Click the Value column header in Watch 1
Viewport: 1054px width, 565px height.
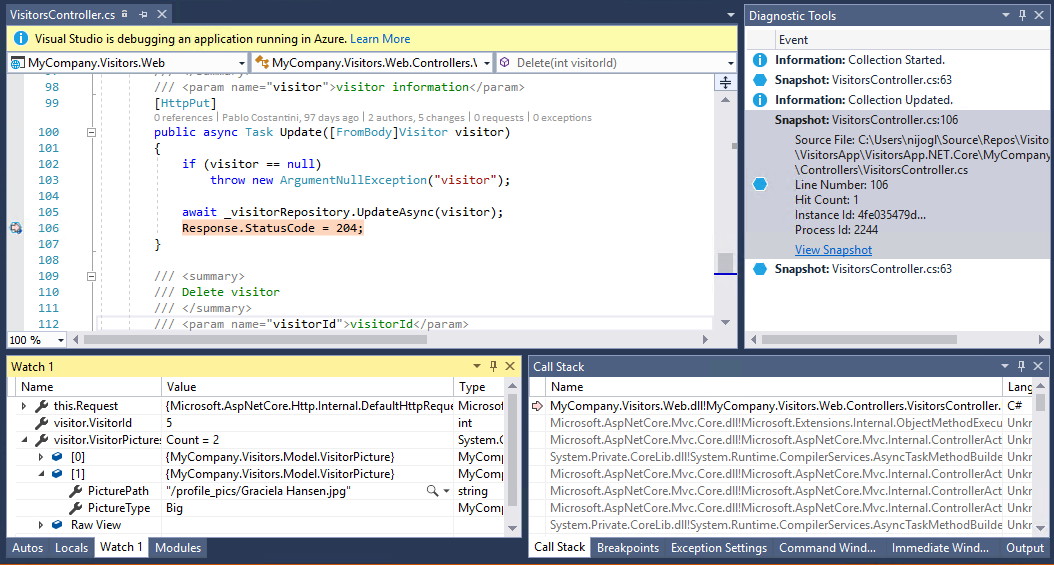[307, 387]
